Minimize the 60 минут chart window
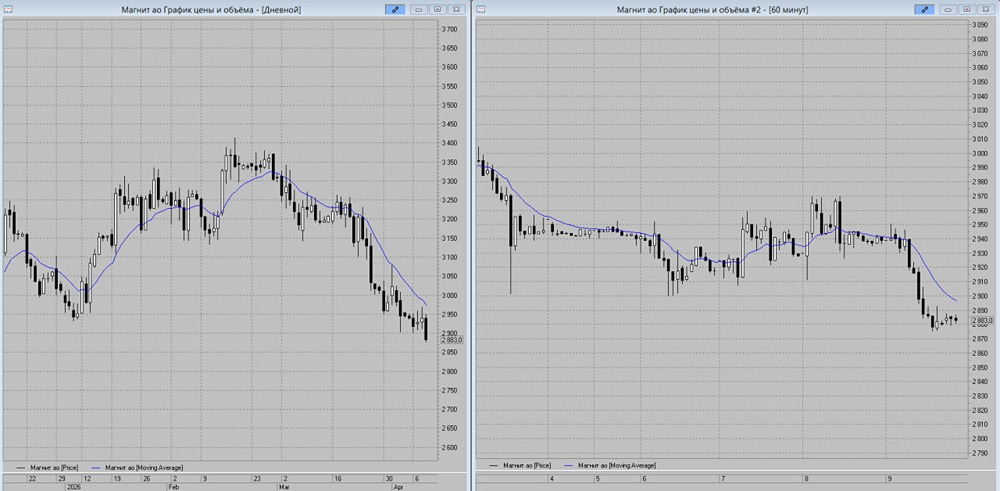1000x491 pixels. click(x=948, y=10)
